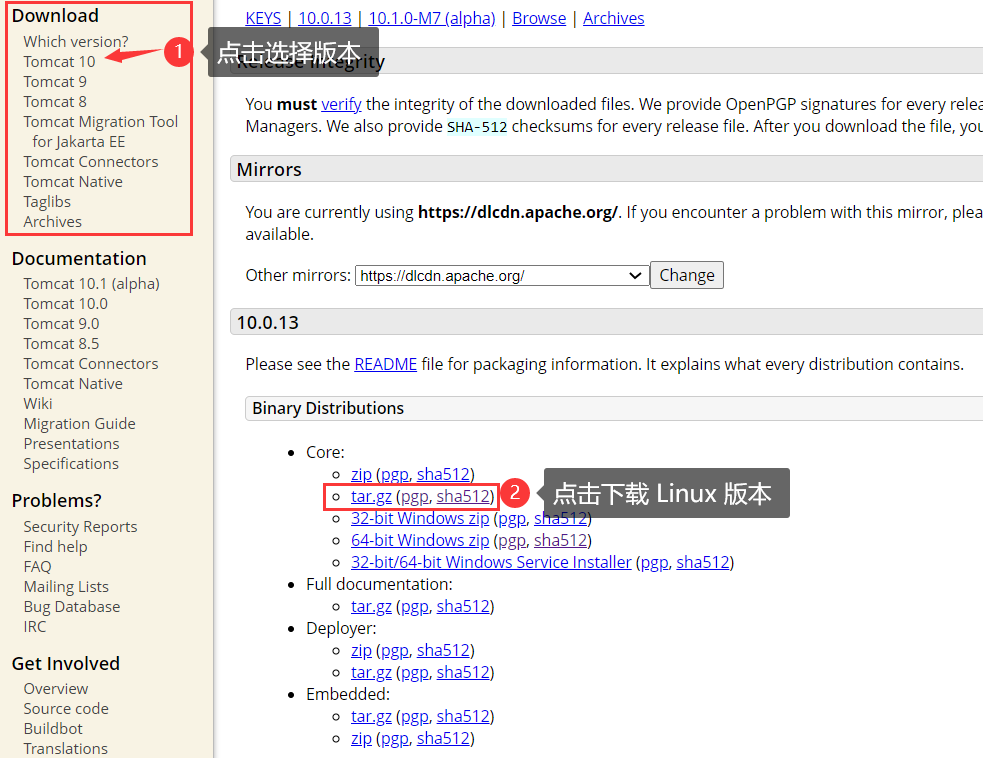Open the Translations link
Viewport: 983px width, 758px height.
click(x=65, y=749)
